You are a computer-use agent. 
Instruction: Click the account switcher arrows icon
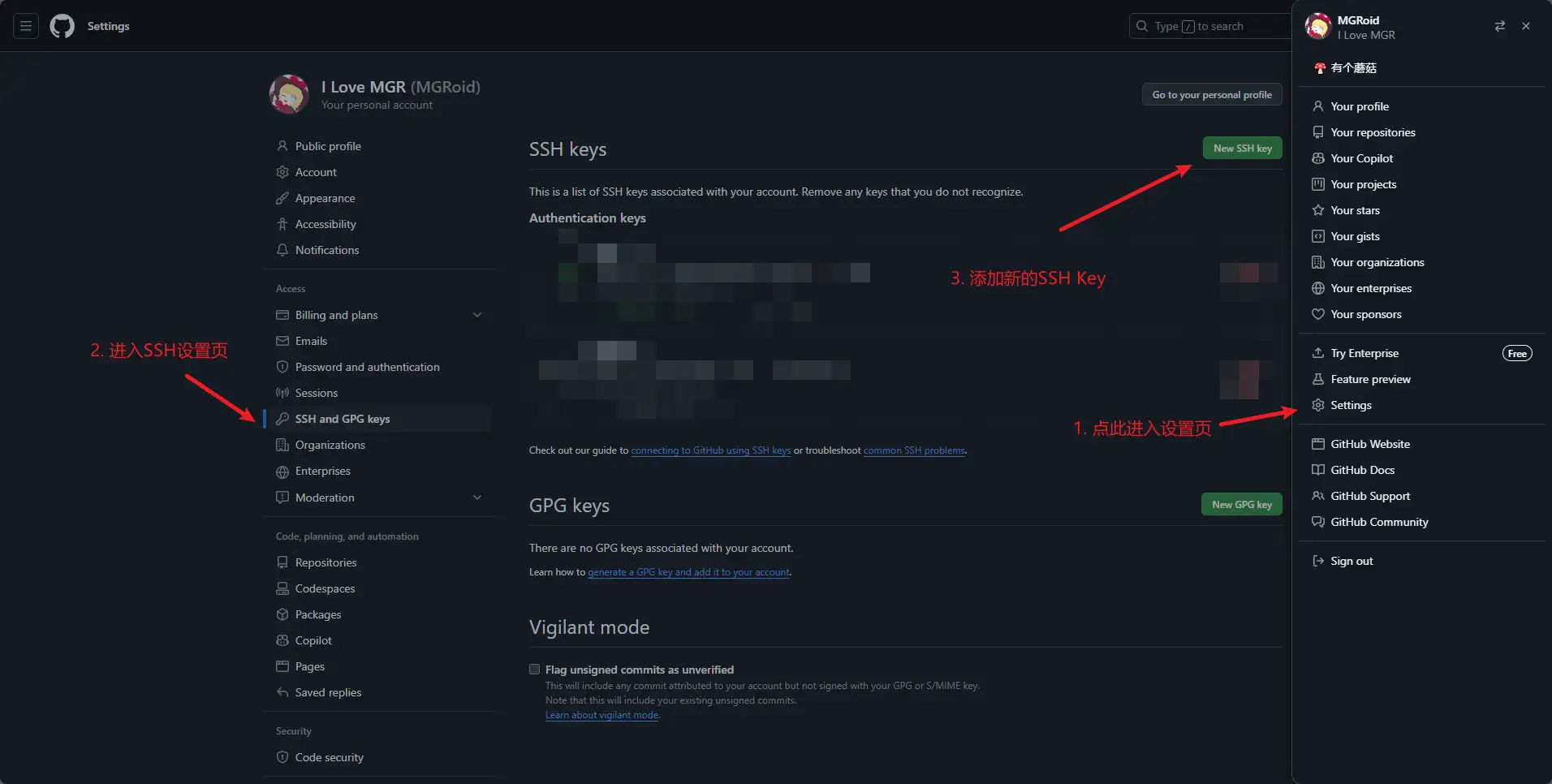1500,26
